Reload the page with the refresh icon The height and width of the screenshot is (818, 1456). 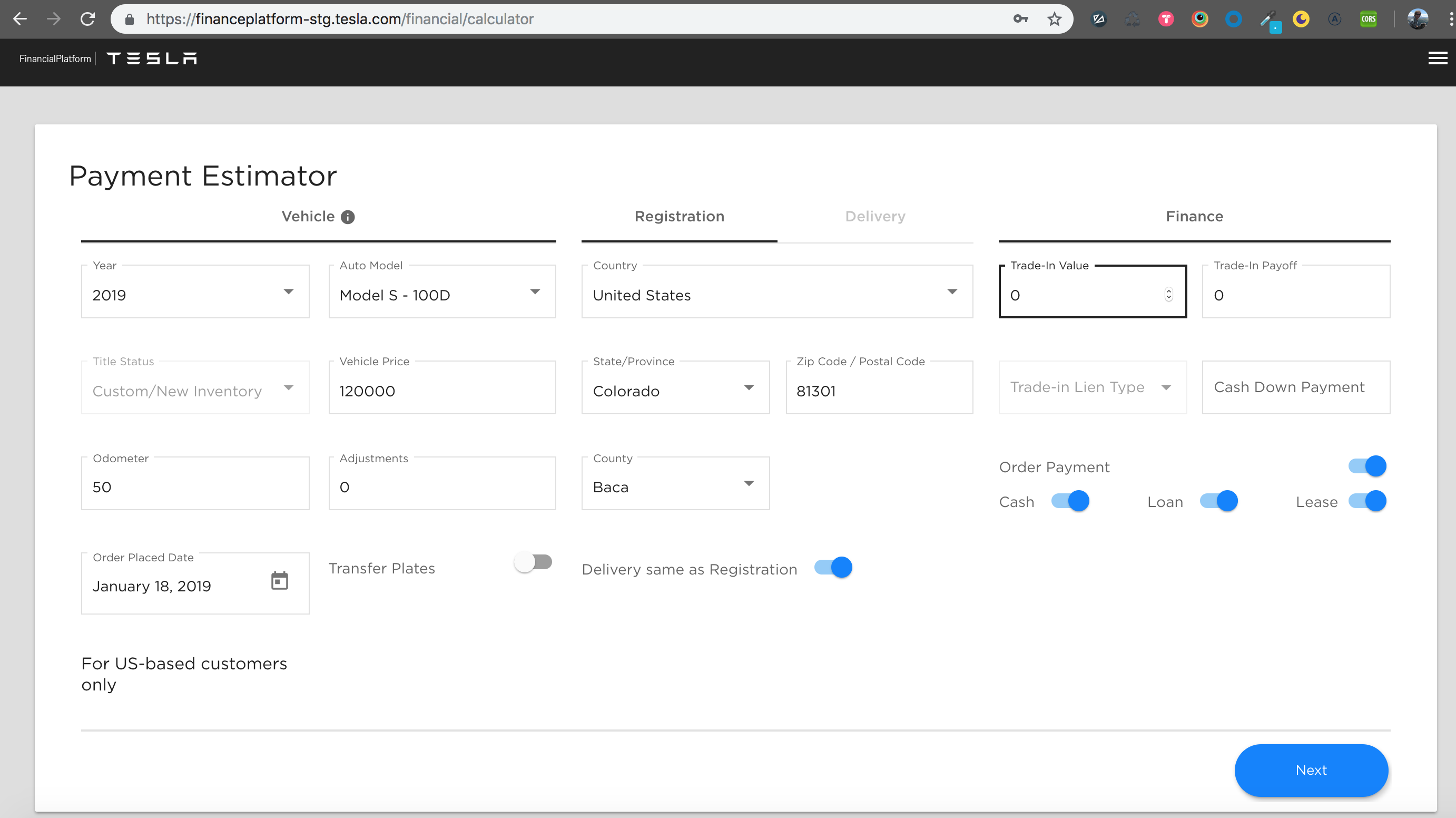point(87,18)
